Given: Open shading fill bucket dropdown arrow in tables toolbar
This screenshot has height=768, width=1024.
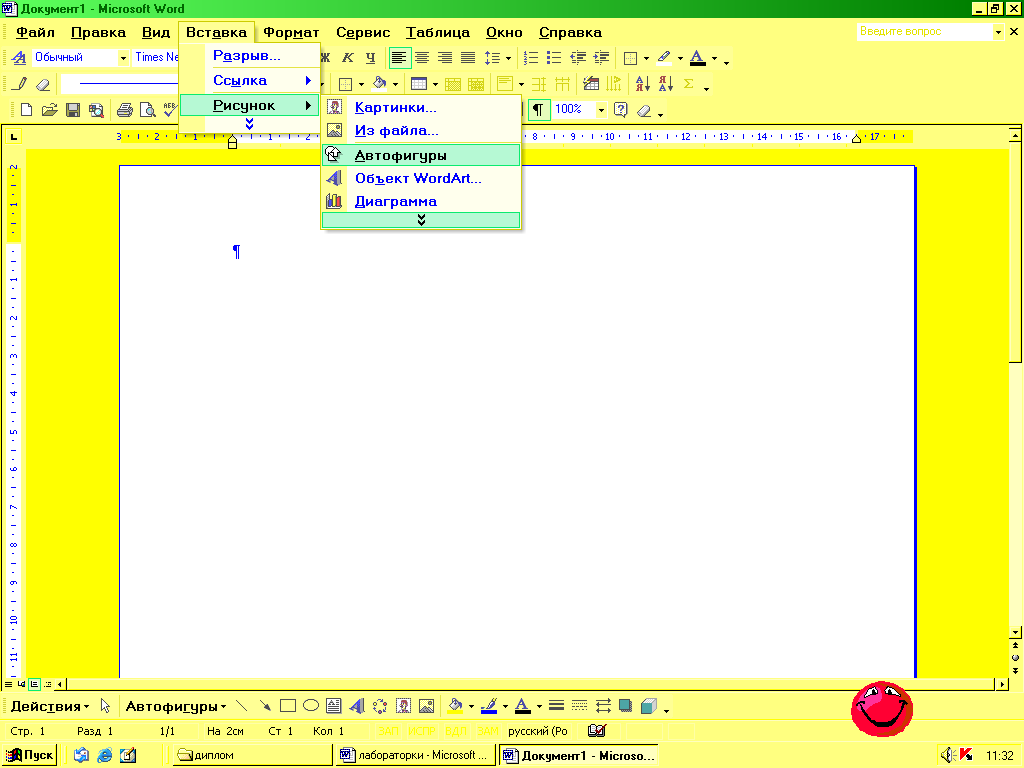Looking at the screenshot, I should coord(395,84).
